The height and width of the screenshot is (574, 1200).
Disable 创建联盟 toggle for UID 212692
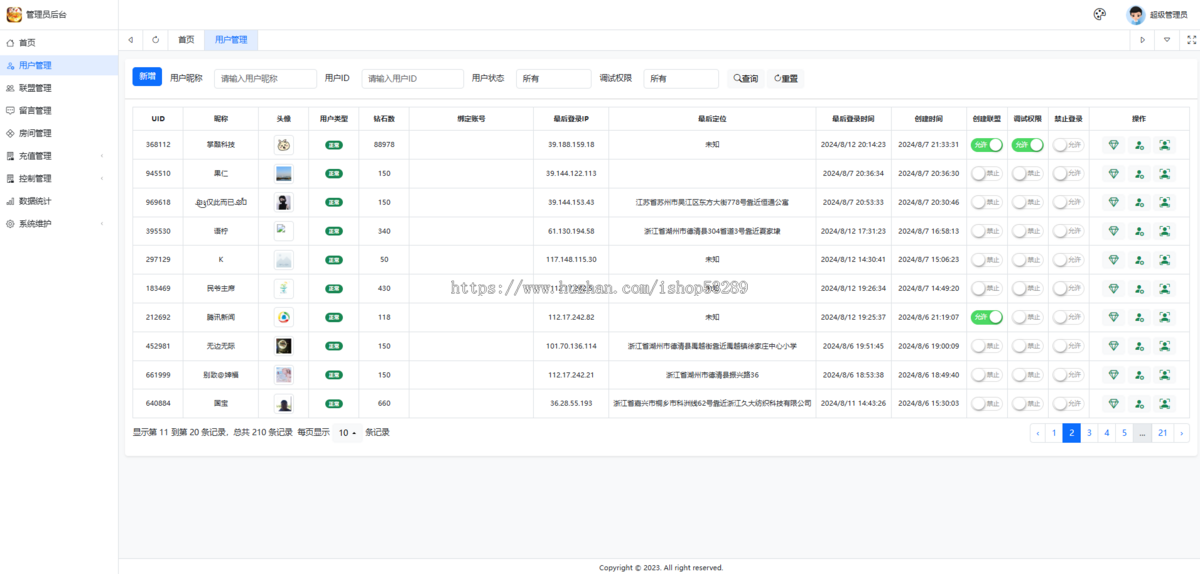[x=986, y=317]
